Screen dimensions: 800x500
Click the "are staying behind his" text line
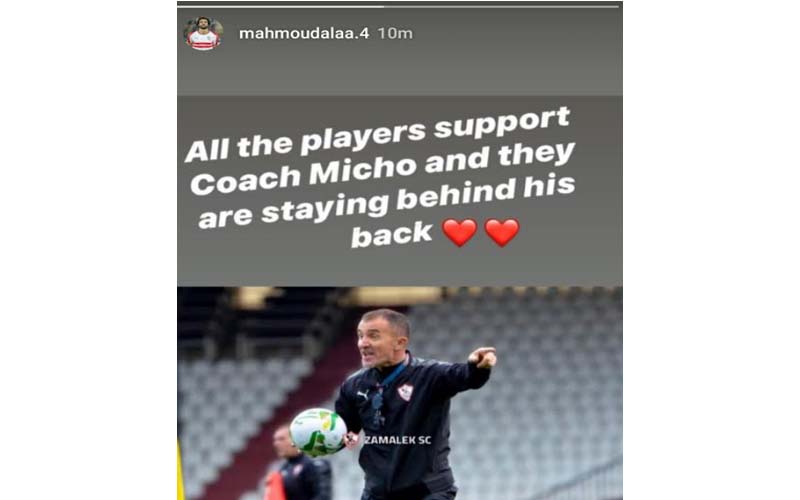point(387,202)
